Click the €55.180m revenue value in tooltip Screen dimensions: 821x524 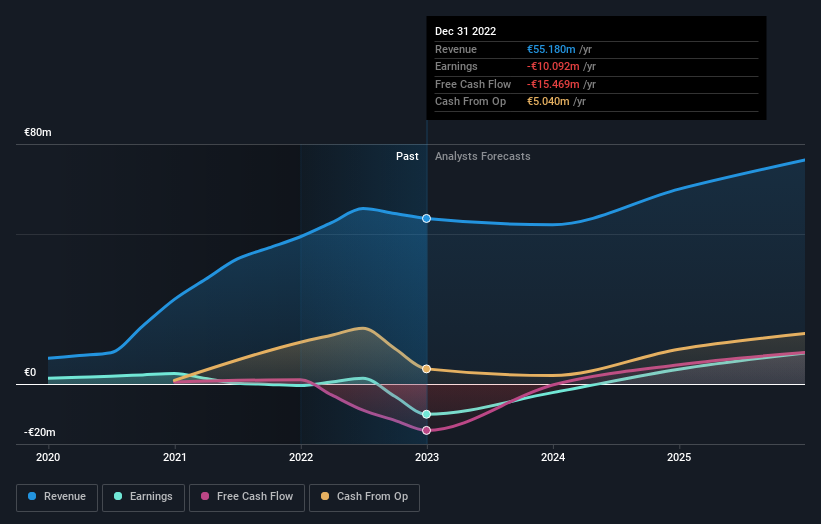[551, 49]
